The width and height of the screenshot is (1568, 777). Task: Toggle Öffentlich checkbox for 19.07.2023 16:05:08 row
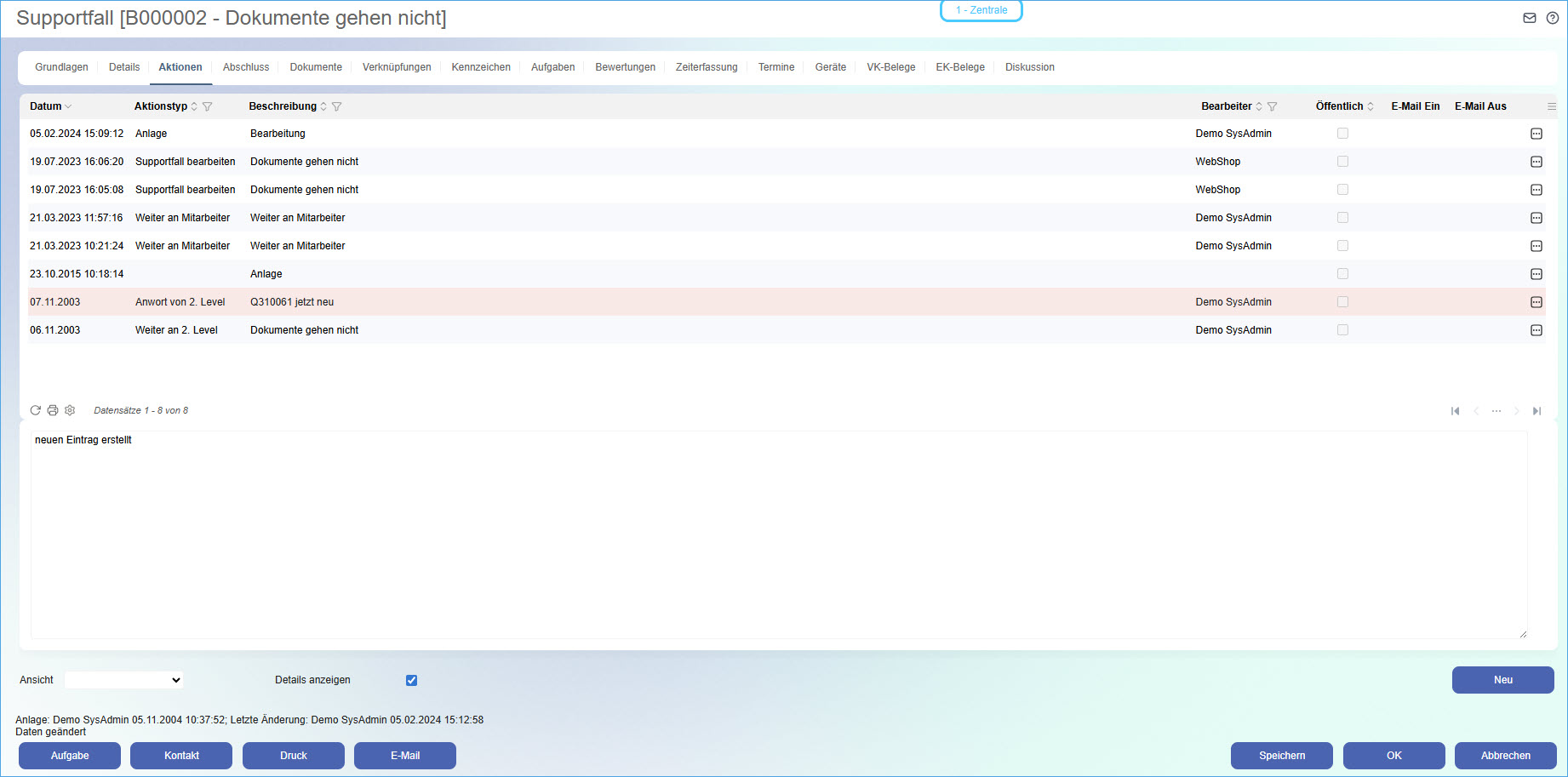(1343, 190)
